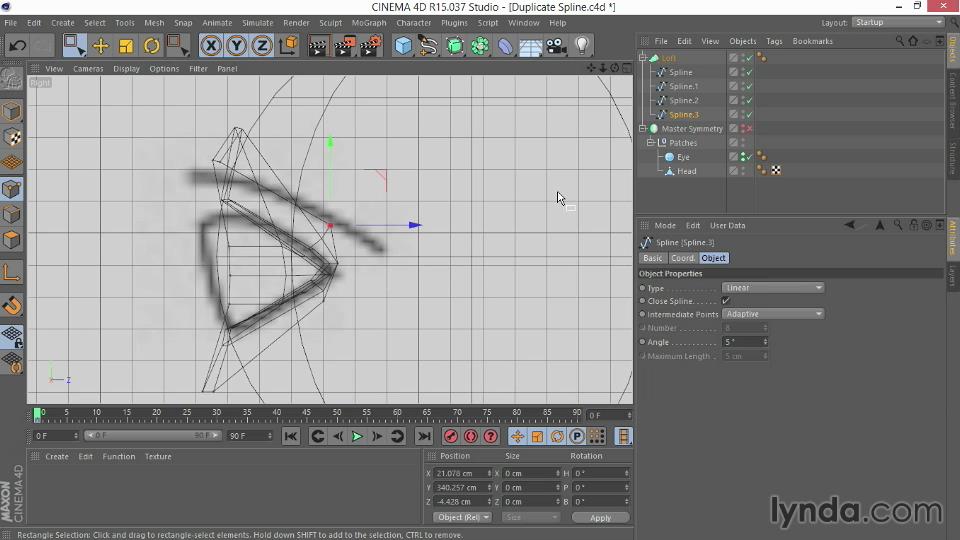Switch to the Coord. tab
The image size is (960, 540).
[x=682, y=258]
